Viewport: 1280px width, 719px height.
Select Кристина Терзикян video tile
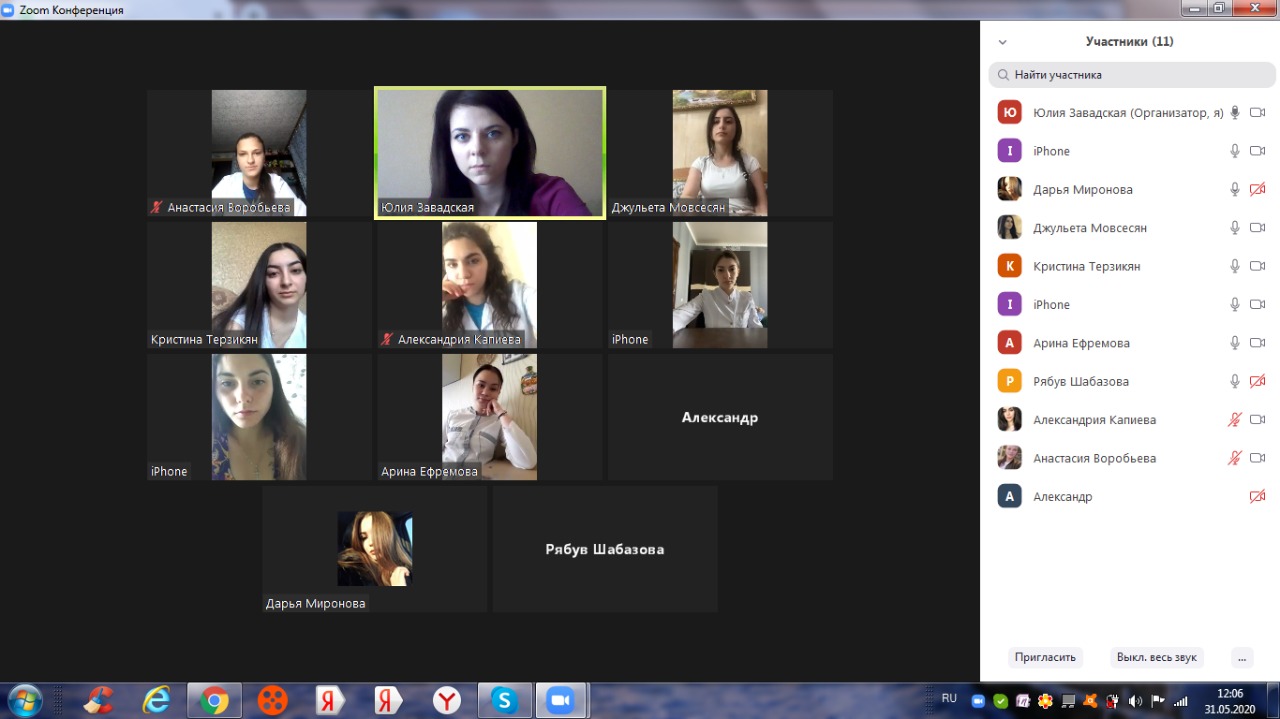click(259, 285)
